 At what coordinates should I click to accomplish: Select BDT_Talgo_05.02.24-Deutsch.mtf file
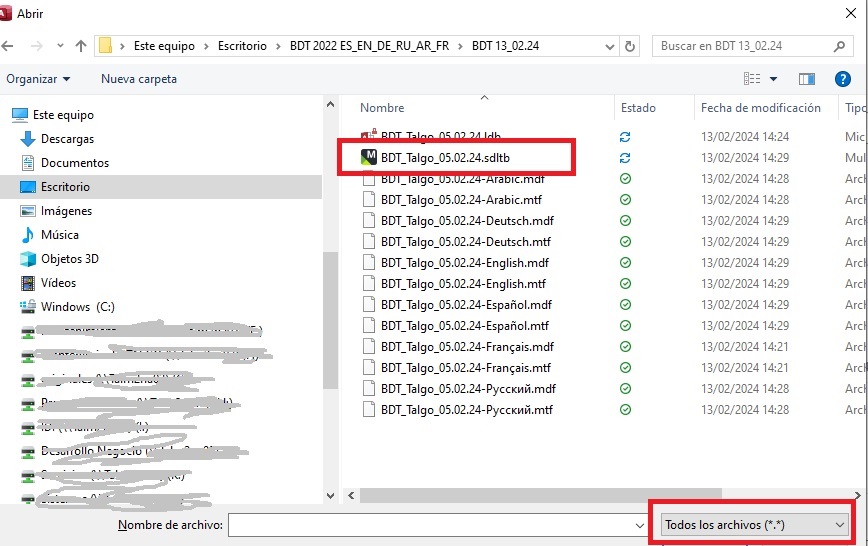tap(466, 242)
